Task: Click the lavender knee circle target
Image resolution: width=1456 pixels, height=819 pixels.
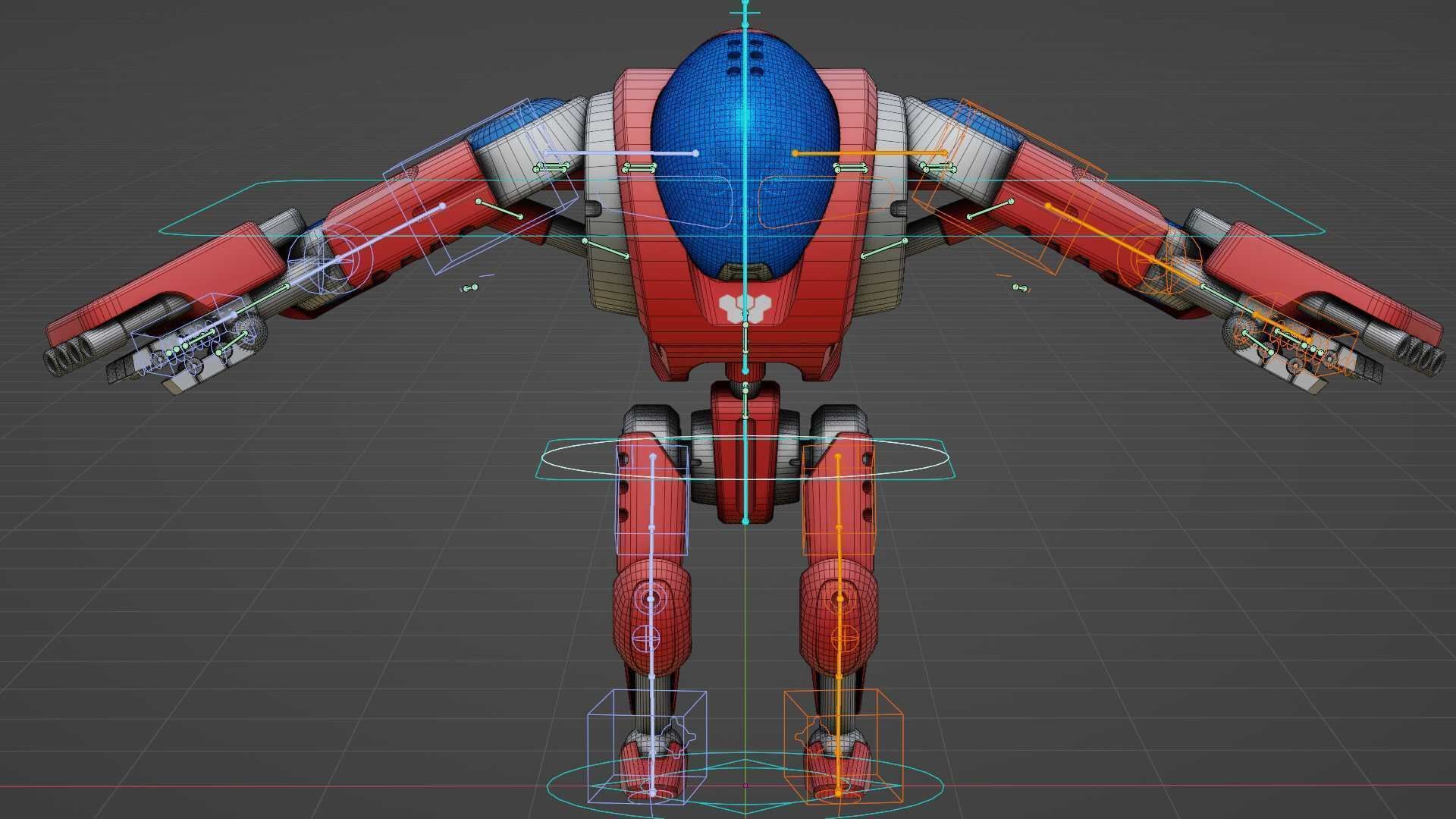Action: [650, 599]
